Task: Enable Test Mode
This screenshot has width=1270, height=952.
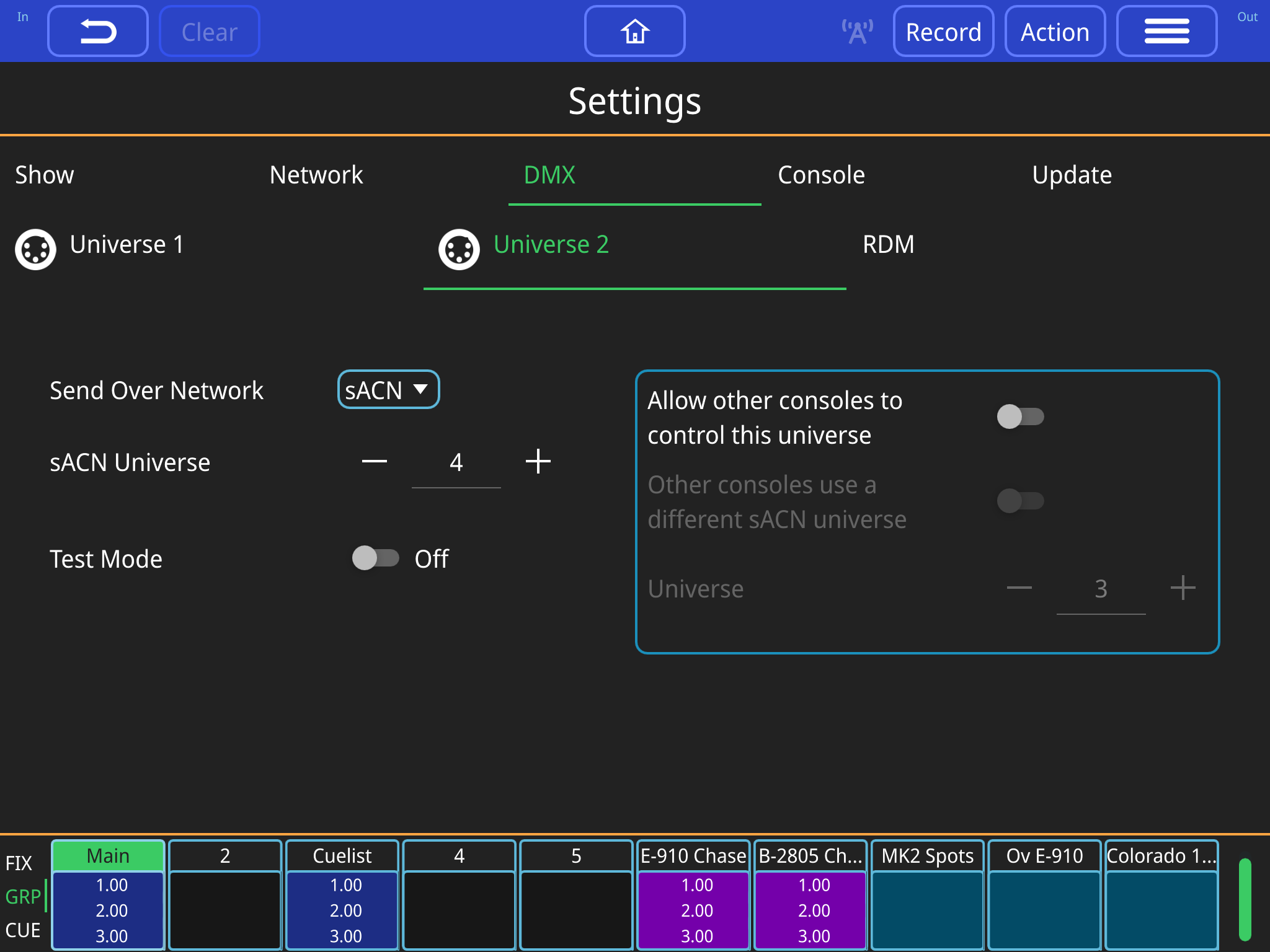Action: tap(376, 558)
